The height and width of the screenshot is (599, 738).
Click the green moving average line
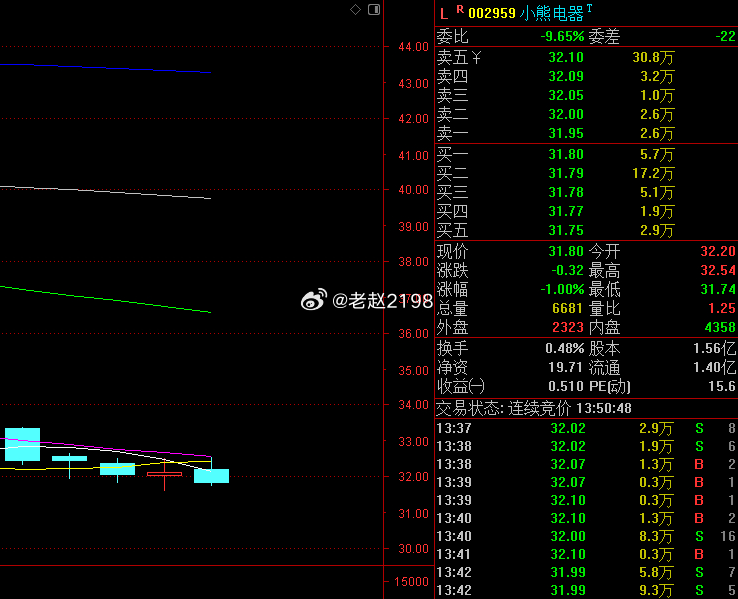105,299
